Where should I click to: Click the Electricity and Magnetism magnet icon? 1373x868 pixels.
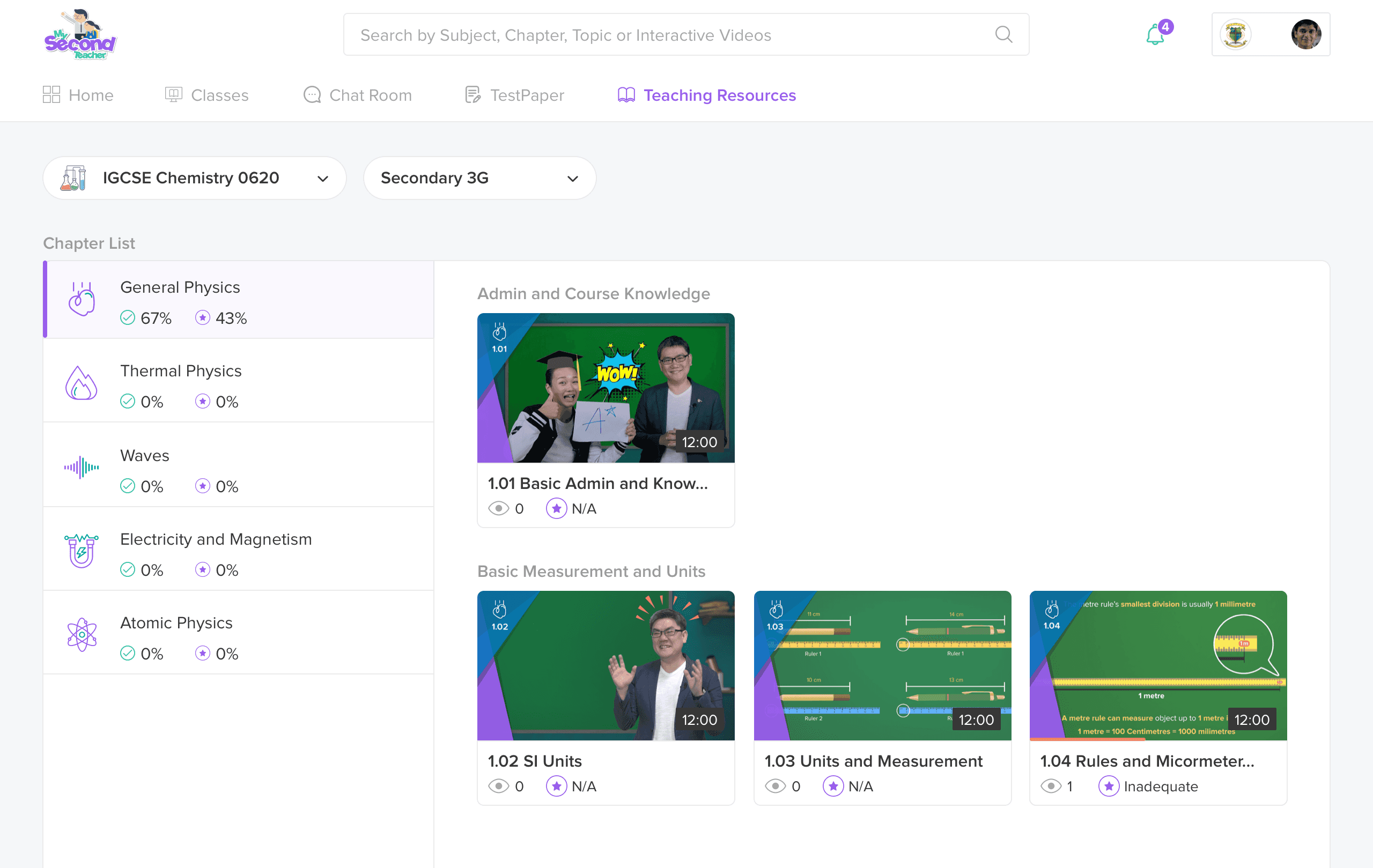(x=82, y=551)
